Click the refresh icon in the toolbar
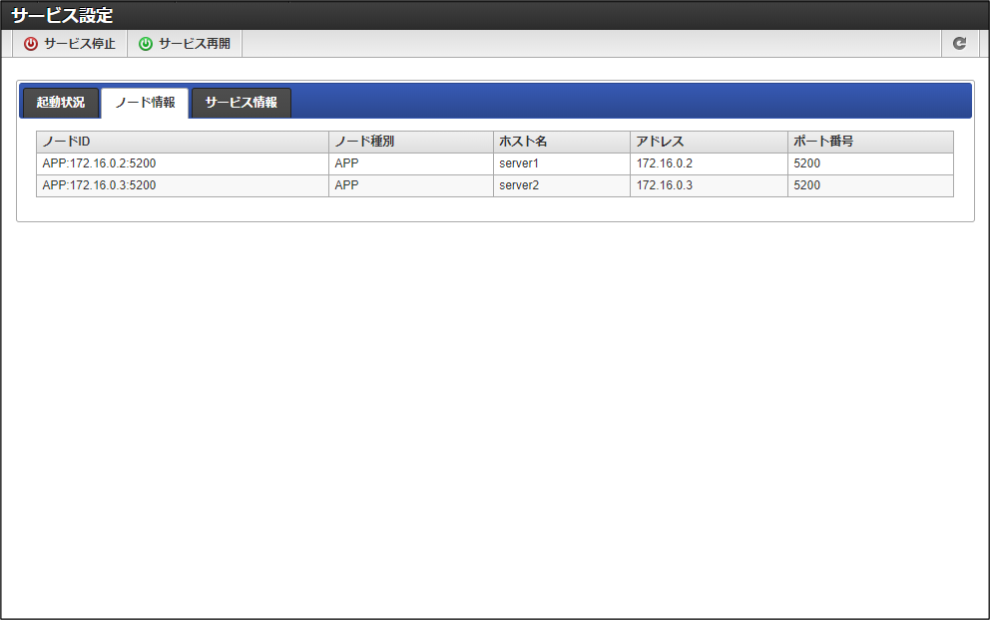Image resolution: width=990 pixels, height=620 pixels. pyautogui.click(x=959, y=43)
